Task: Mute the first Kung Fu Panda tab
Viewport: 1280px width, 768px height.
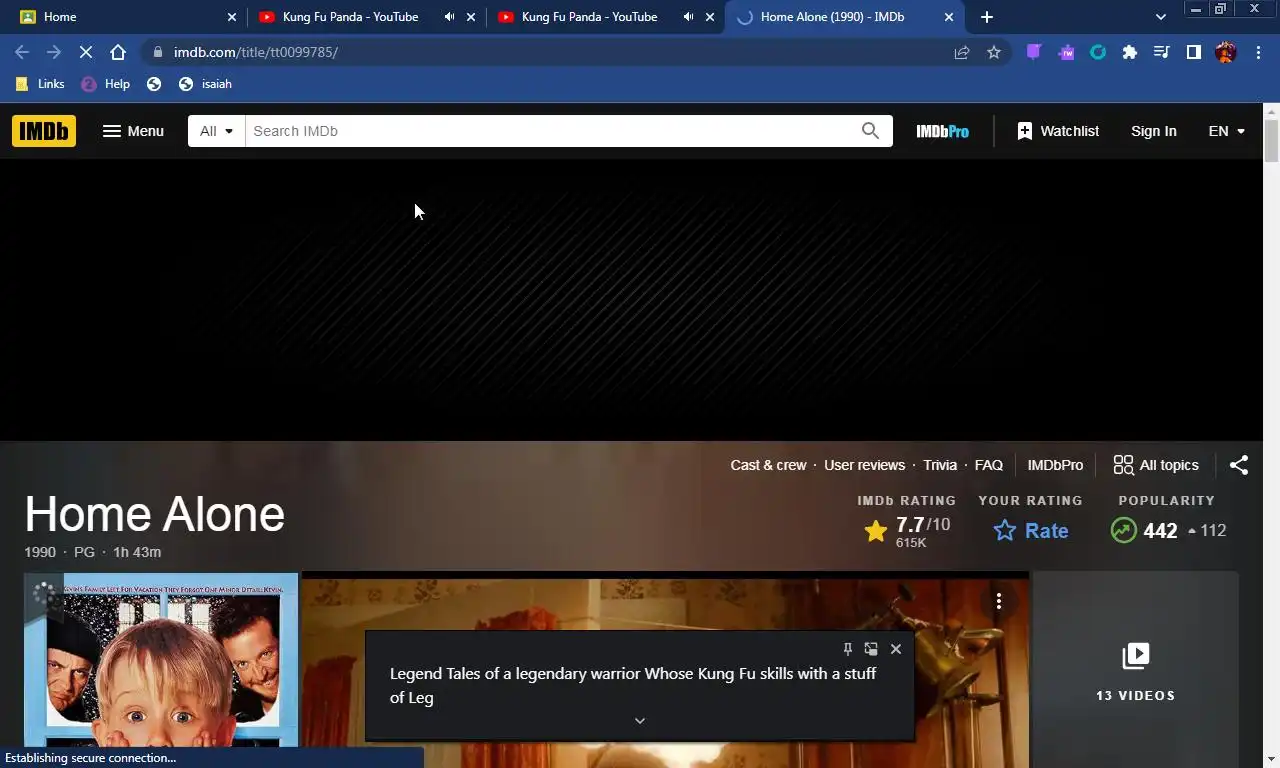Action: (x=449, y=17)
